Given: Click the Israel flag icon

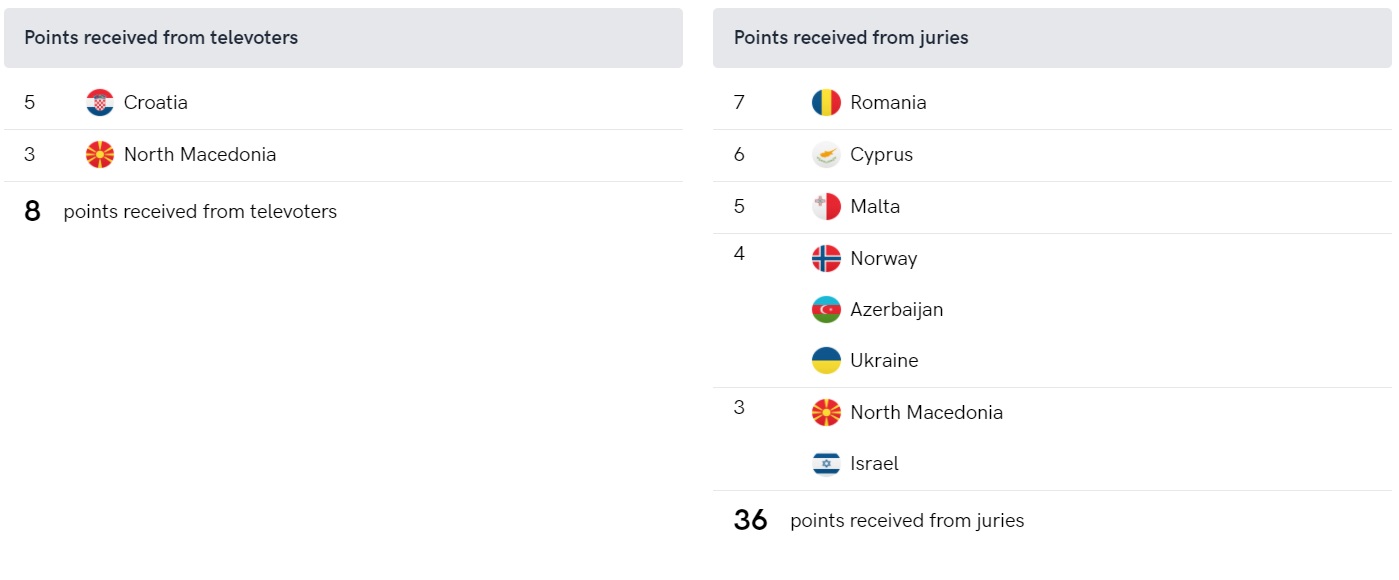Looking at the screenshot, I should pyautogui.click(x=826, y=463).
